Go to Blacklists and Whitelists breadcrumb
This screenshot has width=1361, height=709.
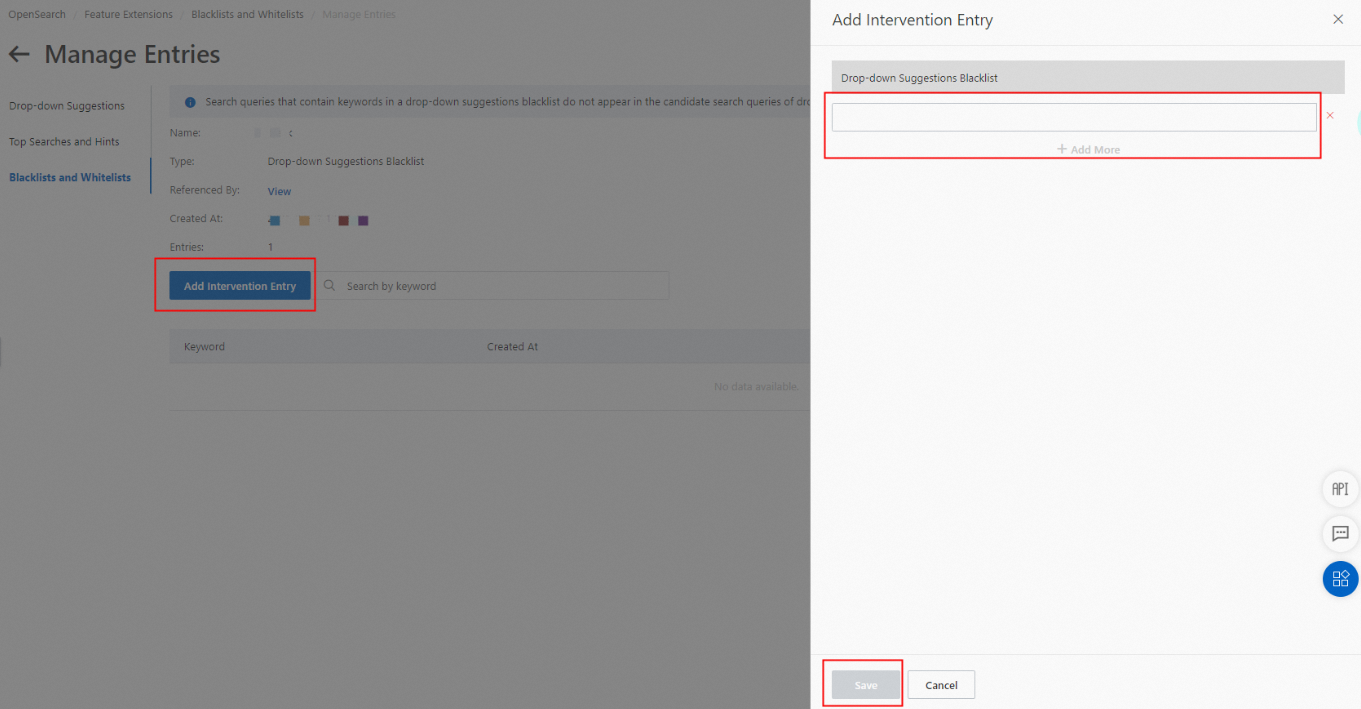[x=247, y=15]
